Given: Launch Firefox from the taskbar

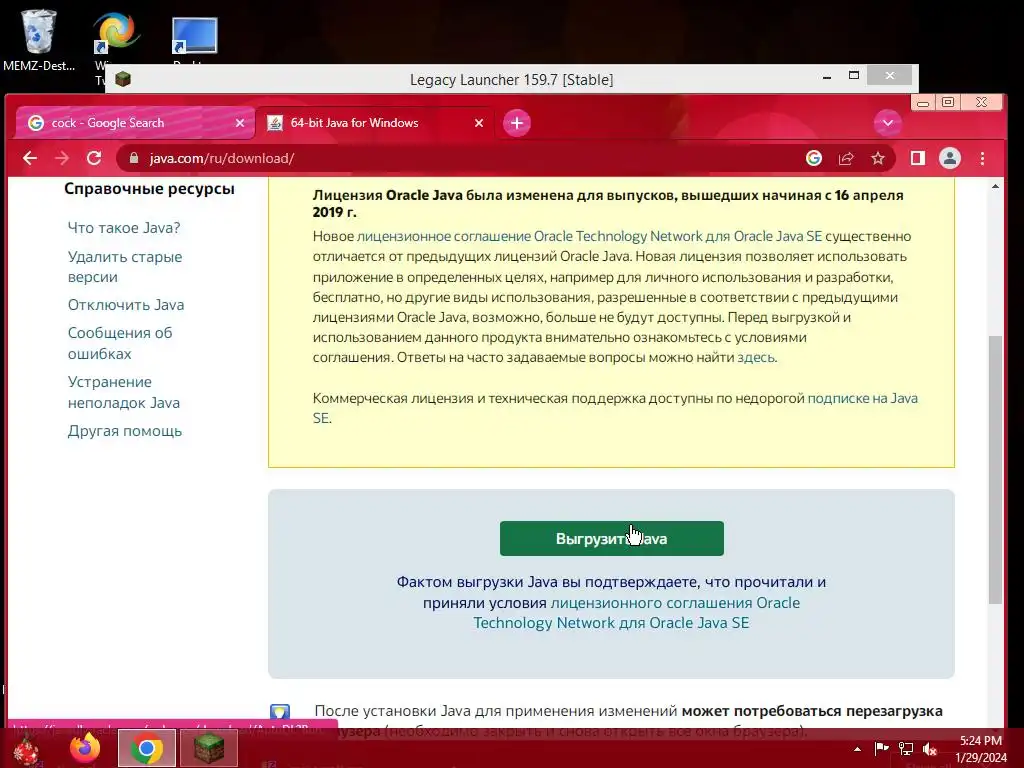Looking at the screenshot, I should (x=85, y=748).
